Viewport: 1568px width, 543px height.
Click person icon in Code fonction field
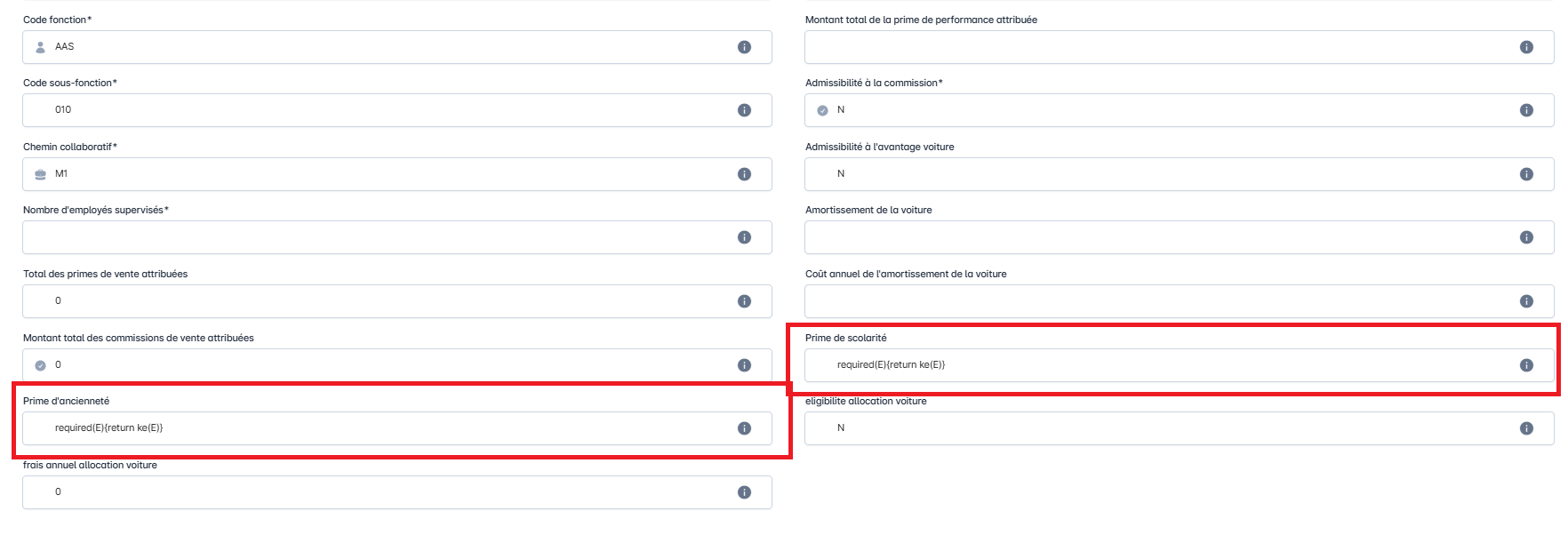click(x=40, y=47)
